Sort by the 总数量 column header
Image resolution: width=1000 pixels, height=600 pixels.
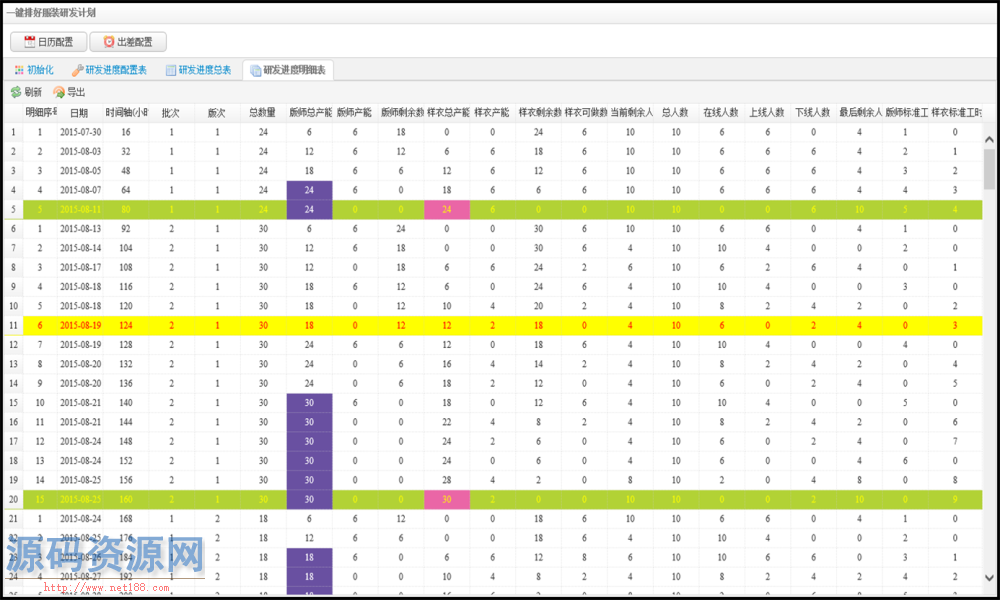click(x=263, y=113)
